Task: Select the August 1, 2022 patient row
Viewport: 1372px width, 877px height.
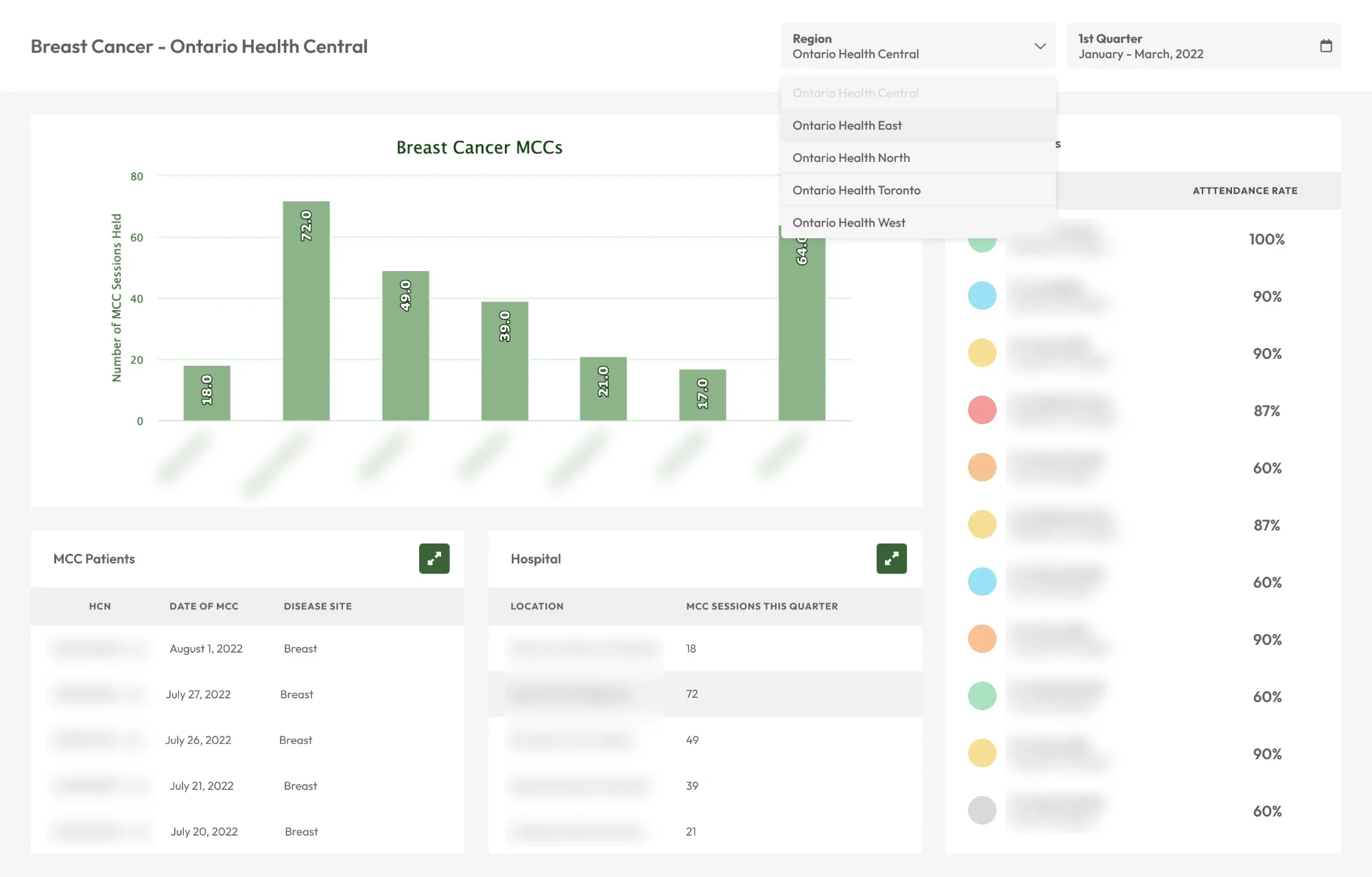Action: [x=247, y=648]
